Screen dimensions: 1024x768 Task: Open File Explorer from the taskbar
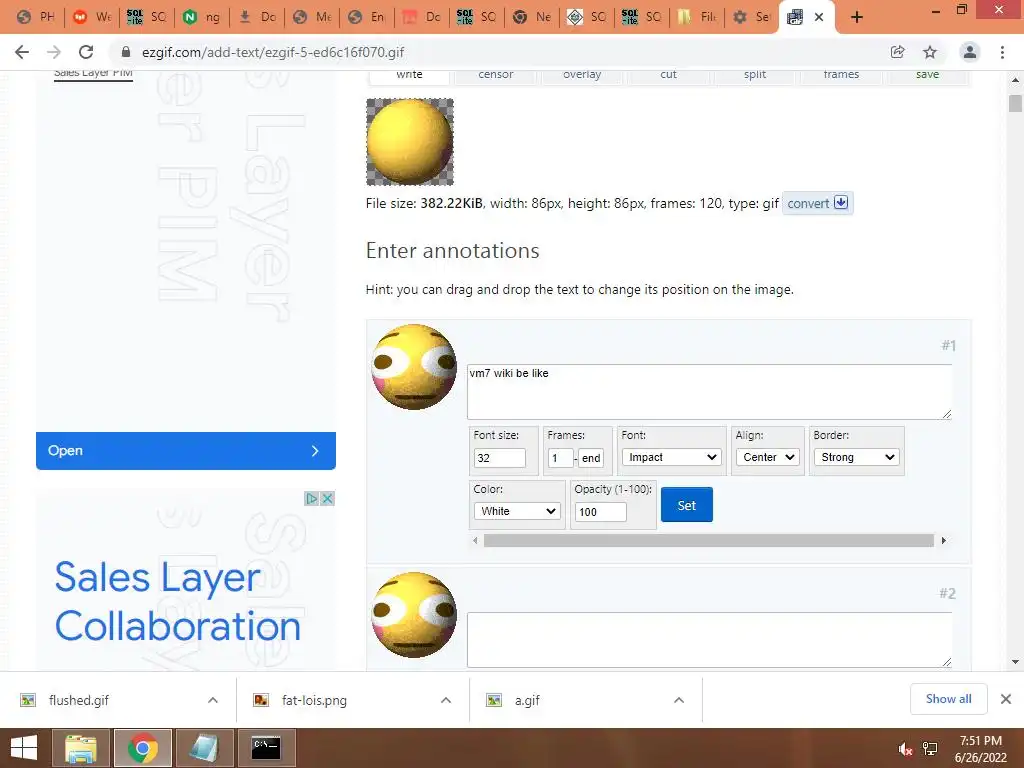click(80, 748)
